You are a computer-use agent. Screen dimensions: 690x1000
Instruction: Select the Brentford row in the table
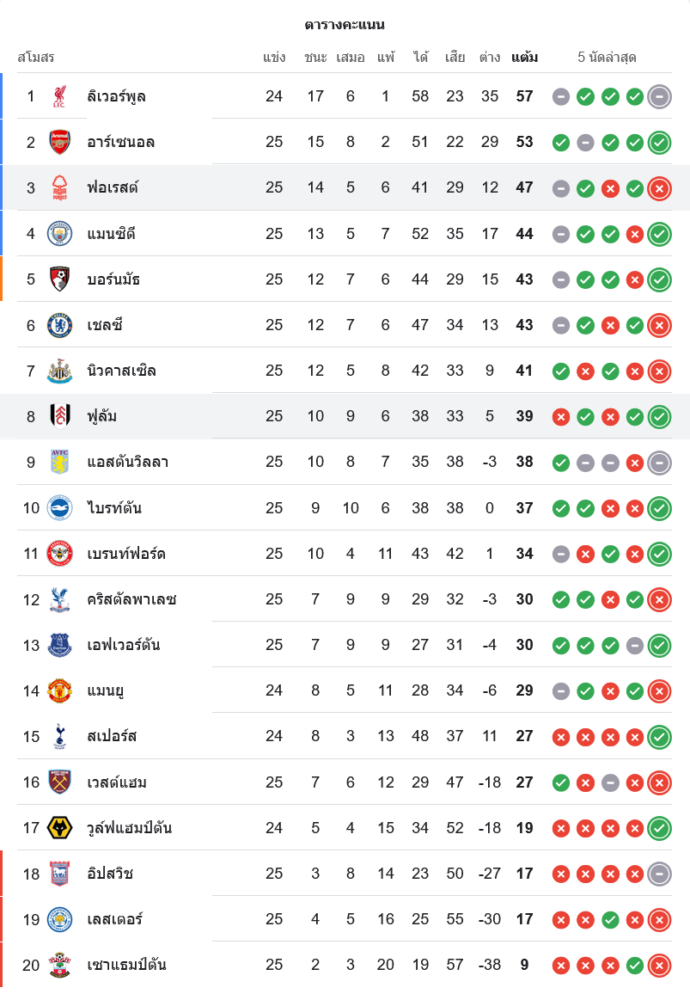[345, 554]
